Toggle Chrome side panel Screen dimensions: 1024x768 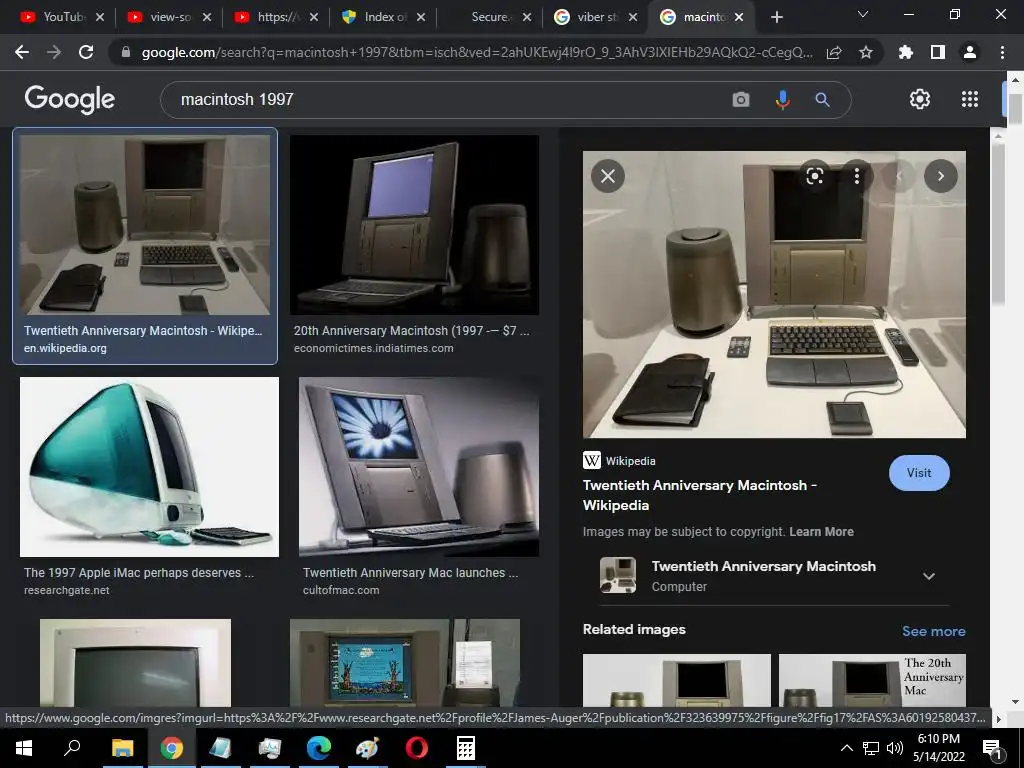pos(938,52)
